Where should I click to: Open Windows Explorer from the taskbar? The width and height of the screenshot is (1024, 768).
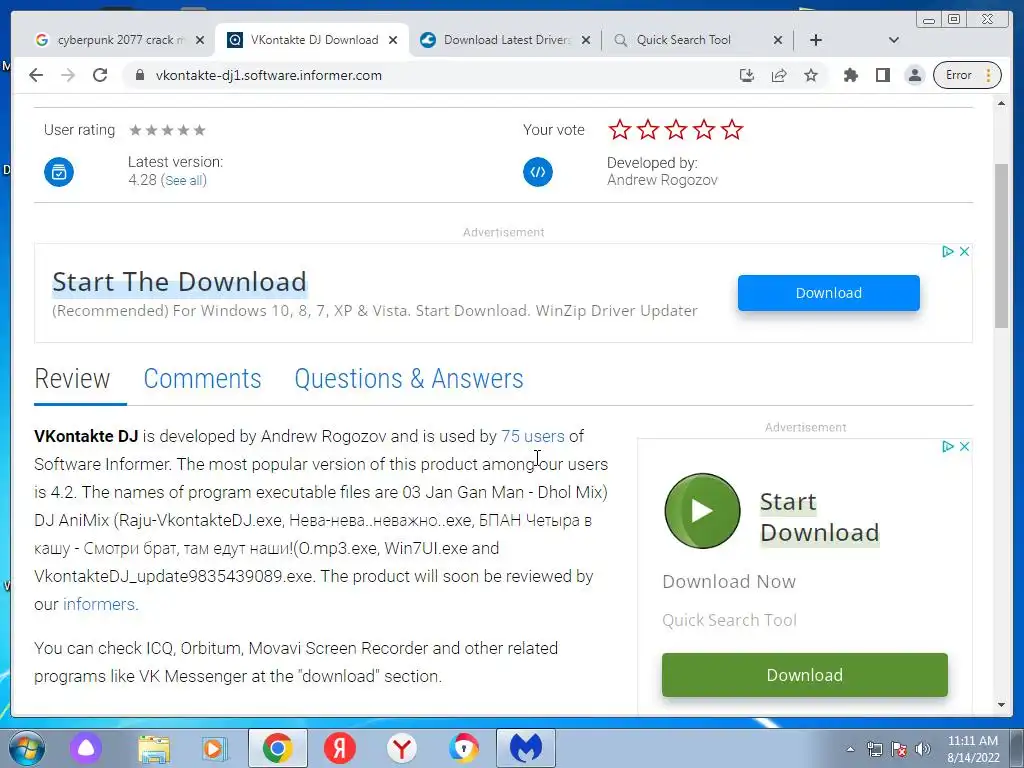click(153, 748)
